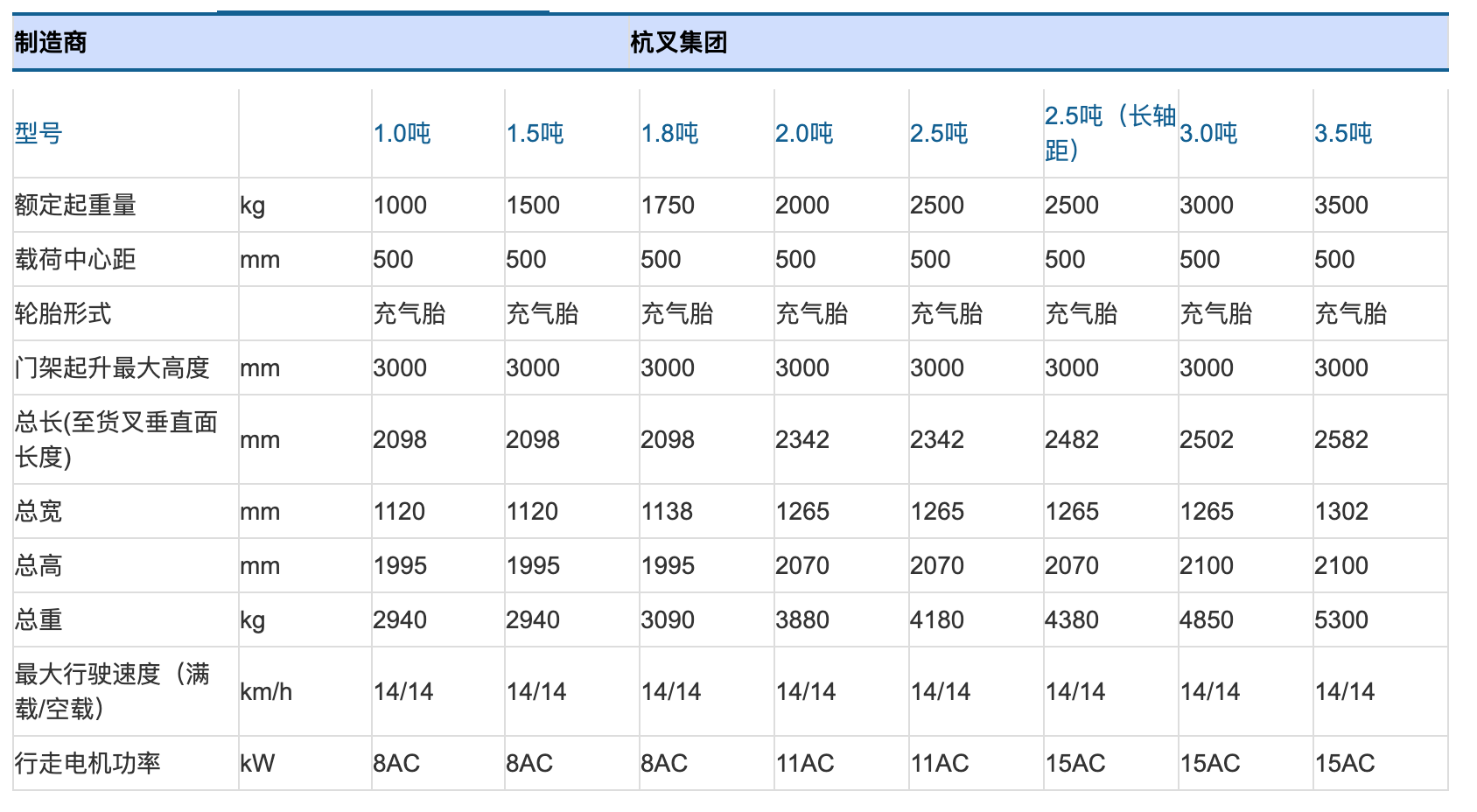1477x812 pixels.
Task: Select the 额定起重量 row label
Action: 75,206
